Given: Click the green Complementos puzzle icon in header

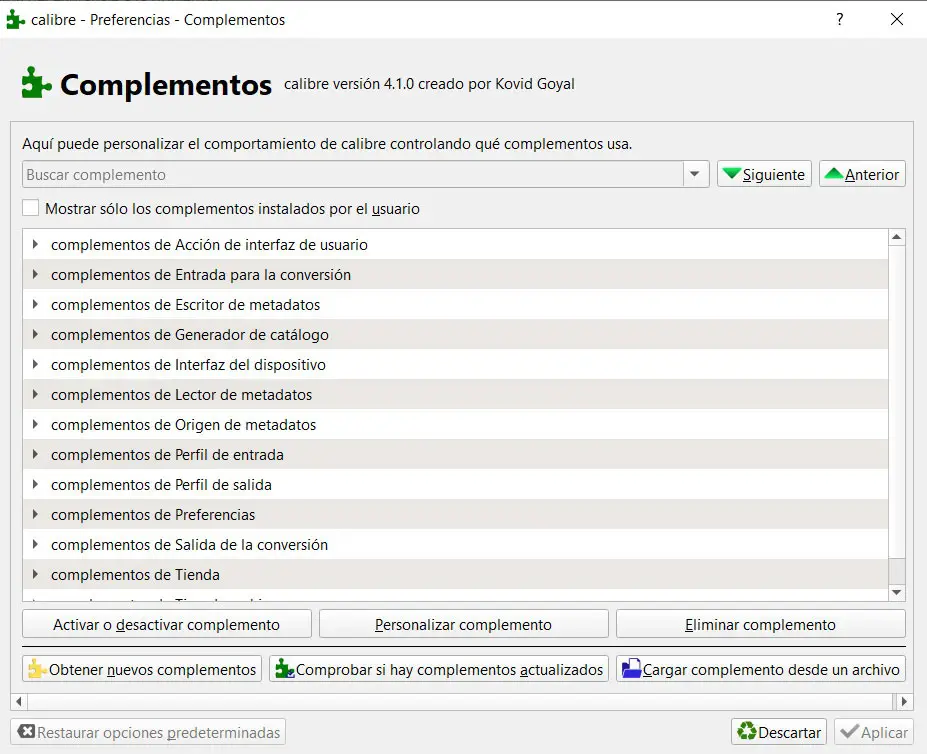Looking at the screenshot, I should pyautogui.click(x=36, y=82).
